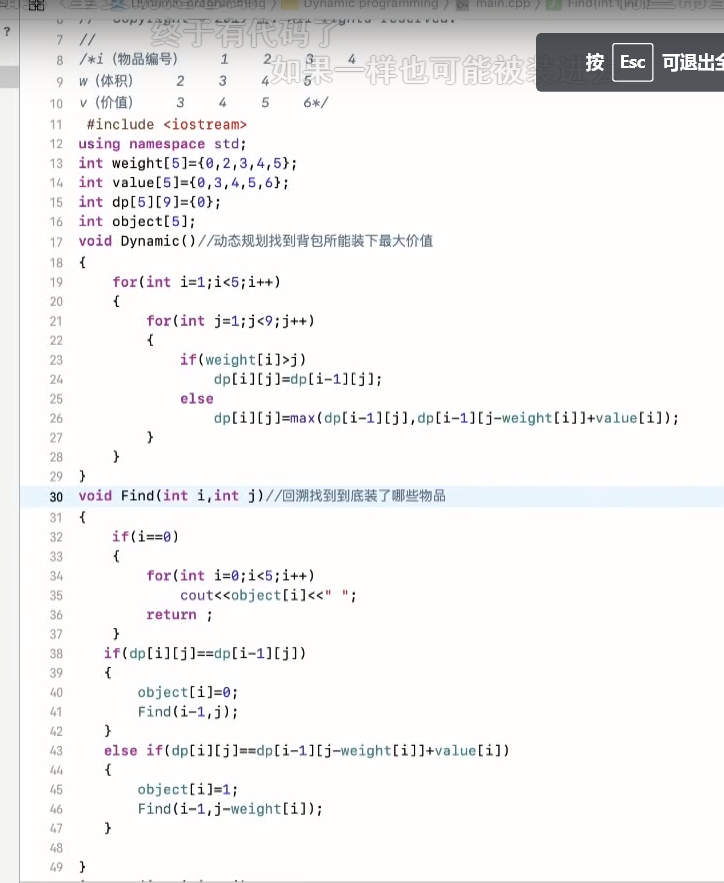Click the "int dp[5][9]={0};" declaration
Screen dimensions: 724x883
tap(150, 202)
